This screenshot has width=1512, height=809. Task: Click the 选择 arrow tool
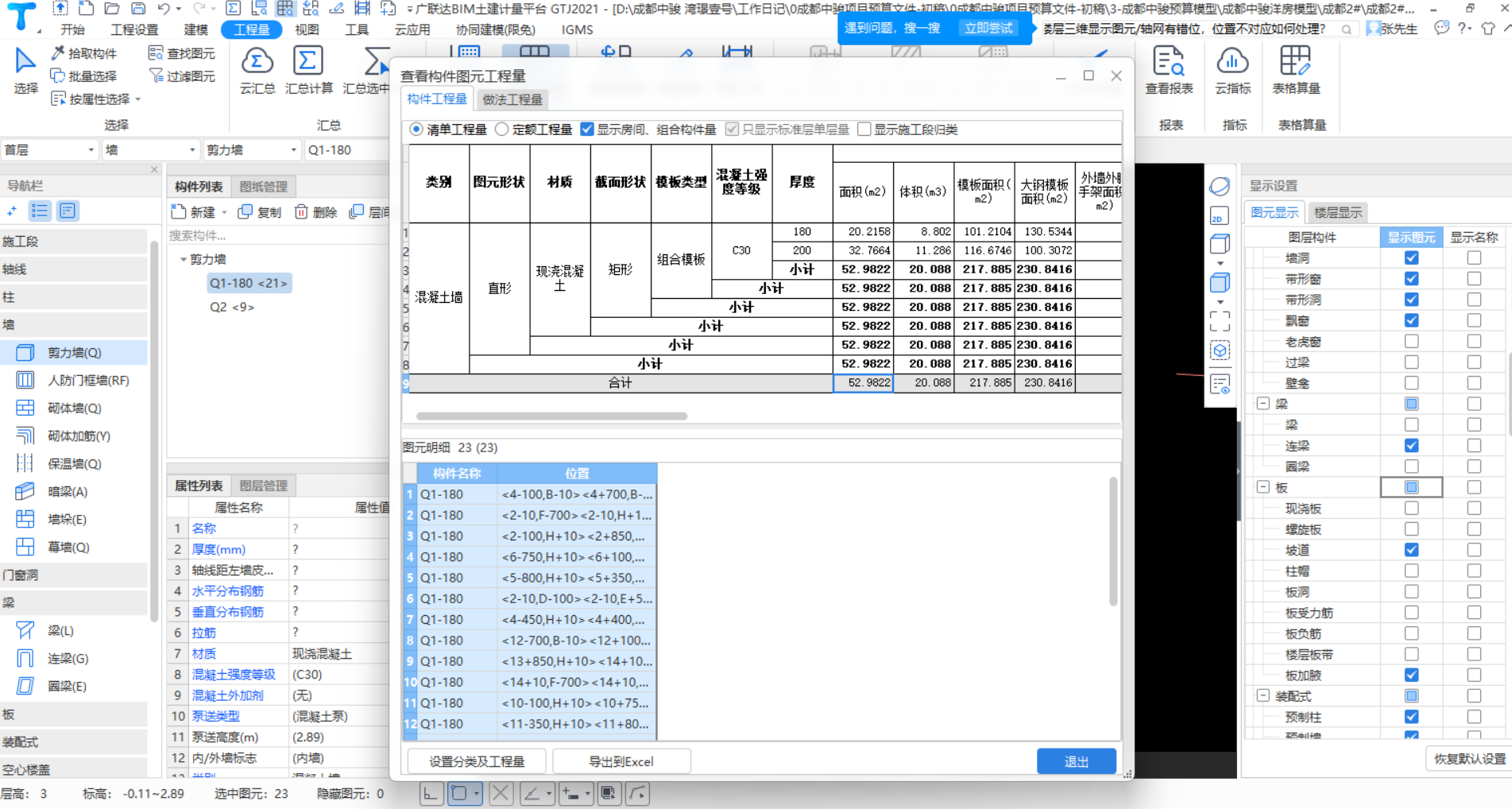(x=25, y=70)
